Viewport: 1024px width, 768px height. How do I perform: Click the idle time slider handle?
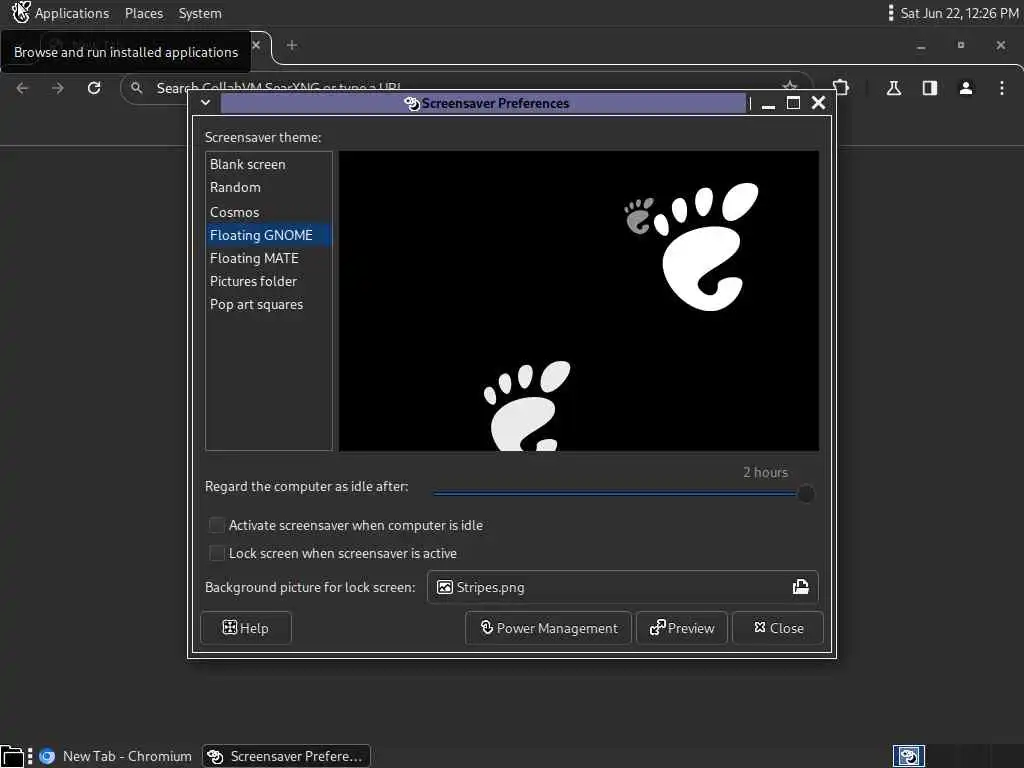click(x=806, y=494)
